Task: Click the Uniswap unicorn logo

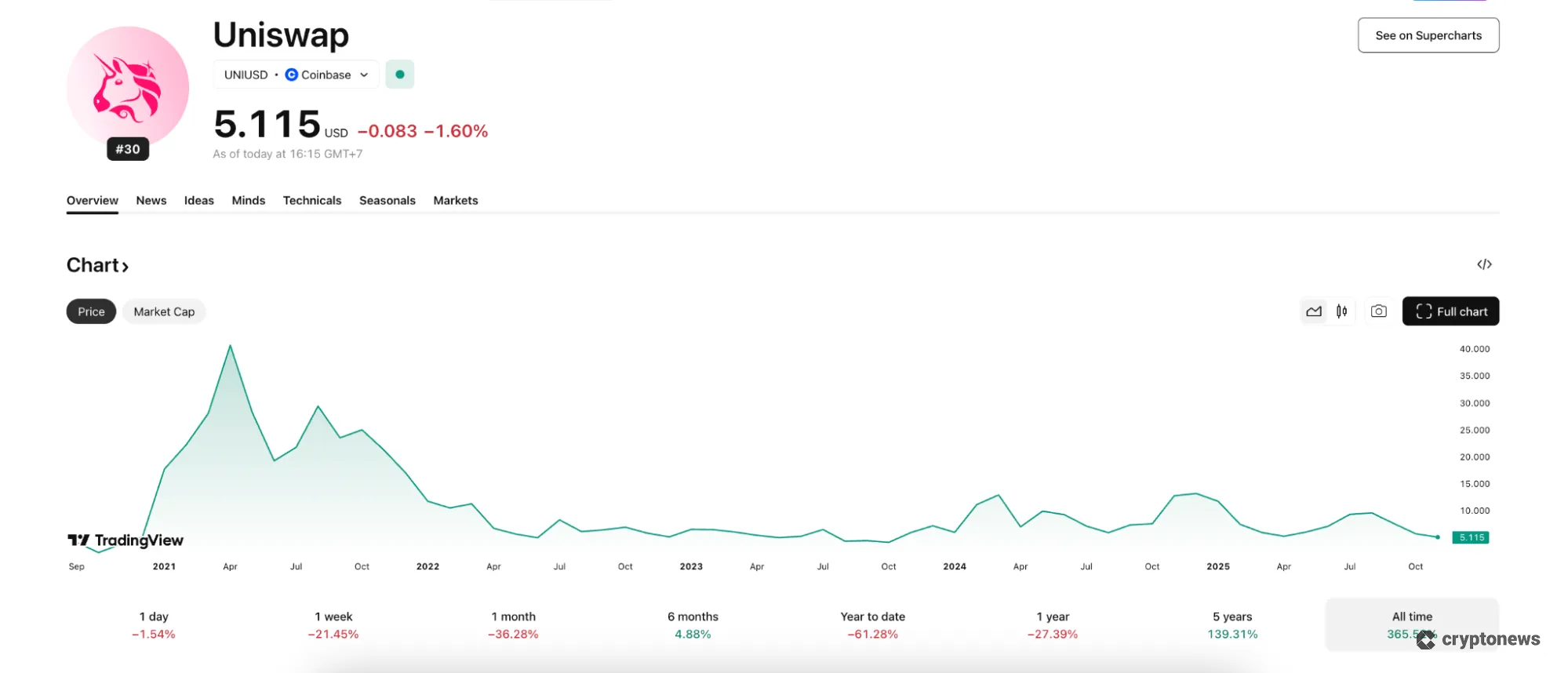Action: [x=127, y=86]
